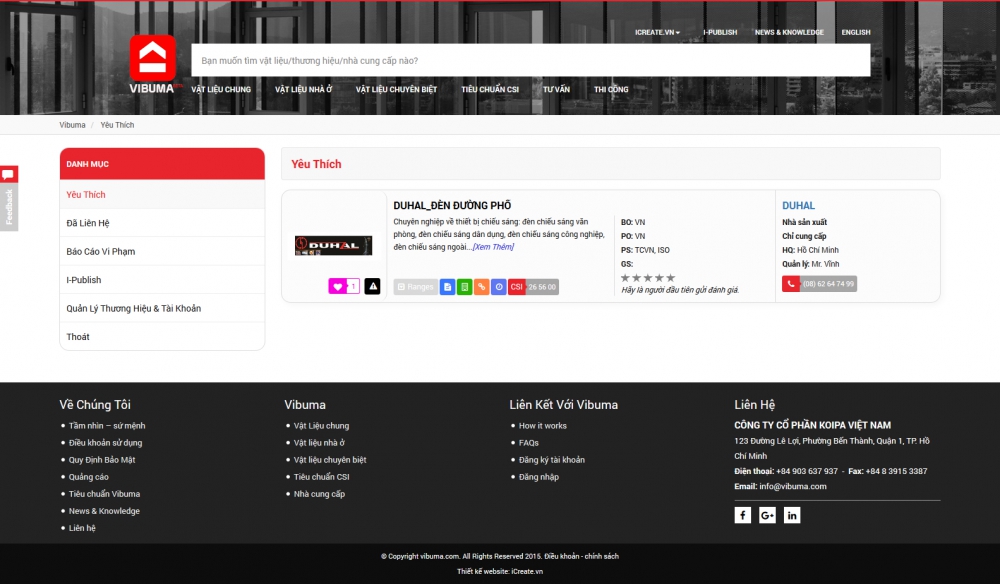Screen dimensions: 1000x584
Task: Open footer Tiêu chuẩn CSI link
Action: coord(321,477)
